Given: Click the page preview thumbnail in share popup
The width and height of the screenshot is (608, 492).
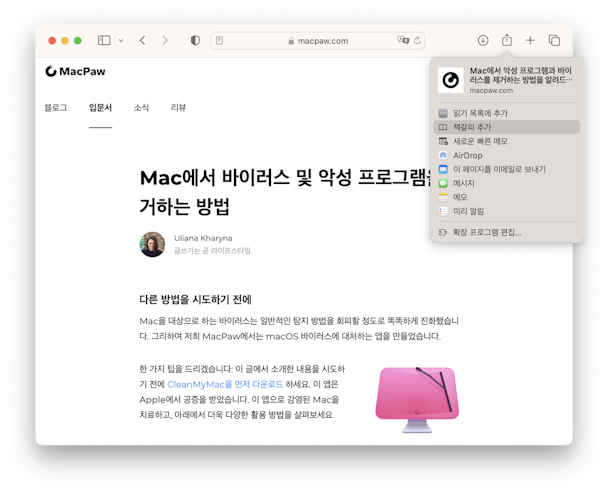Looking at the screenshot, I should click(451, 80).
